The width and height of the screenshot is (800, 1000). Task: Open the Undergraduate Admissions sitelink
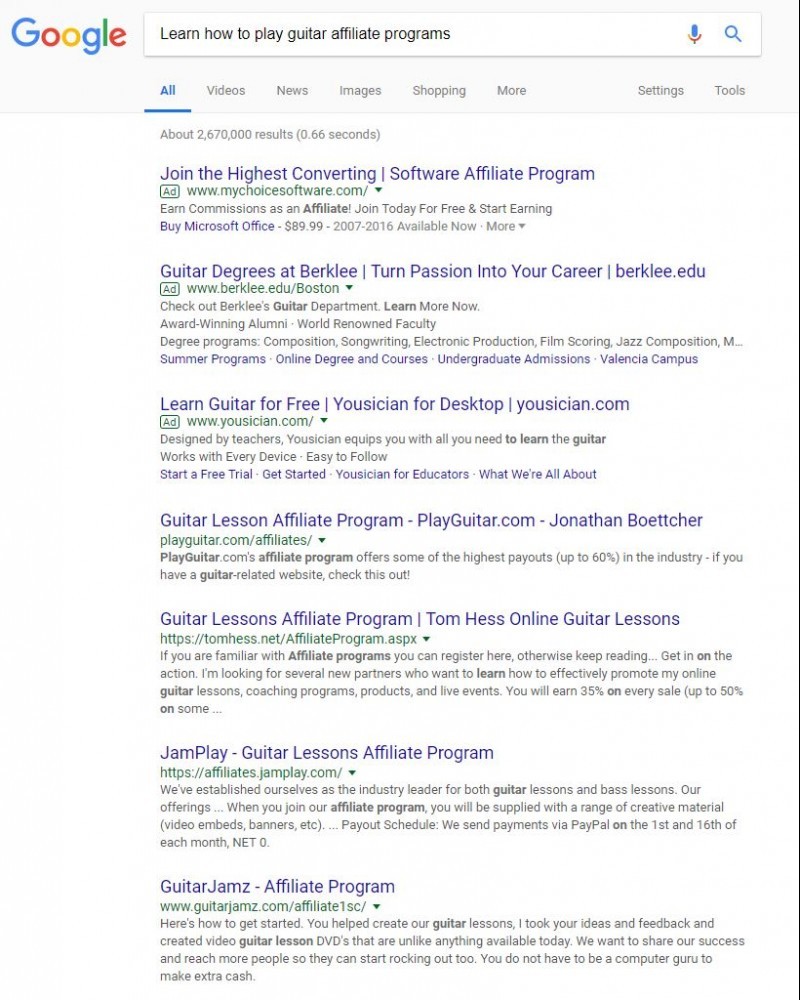coord(514,358)
